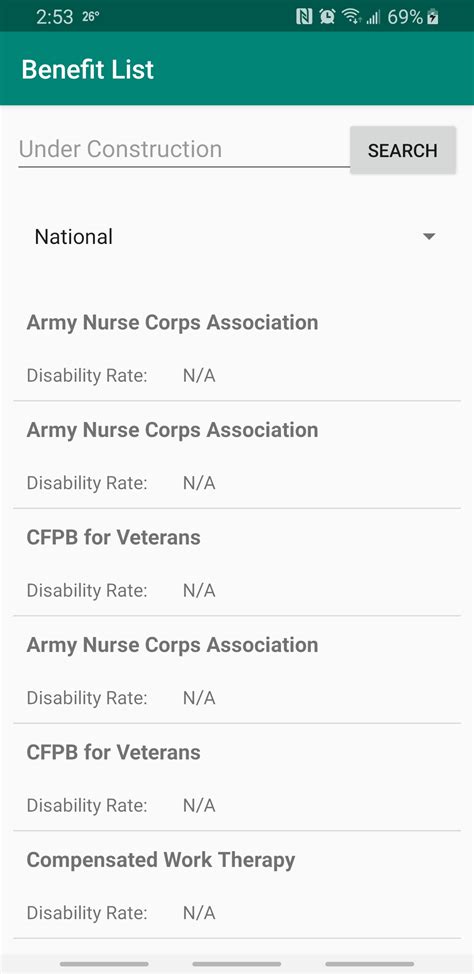This screenshot has width=474, height=974.
Task: Tap the 26° temperature indicator
Action: click(x=91, y=16)
